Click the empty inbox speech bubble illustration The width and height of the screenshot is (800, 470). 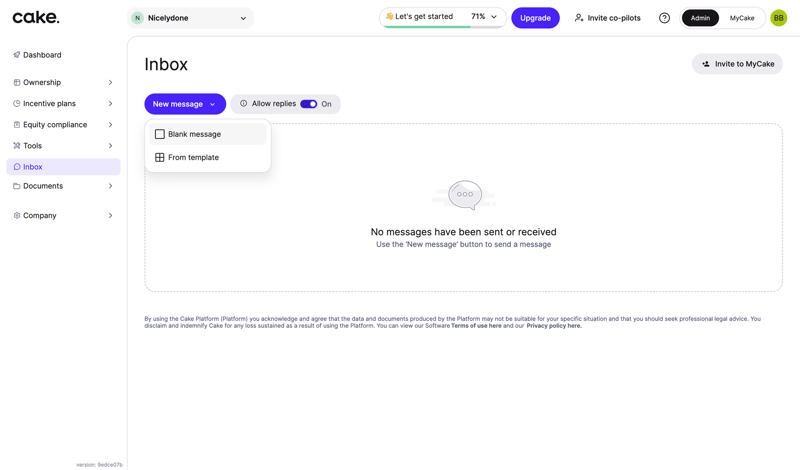(x=464, y=195)
